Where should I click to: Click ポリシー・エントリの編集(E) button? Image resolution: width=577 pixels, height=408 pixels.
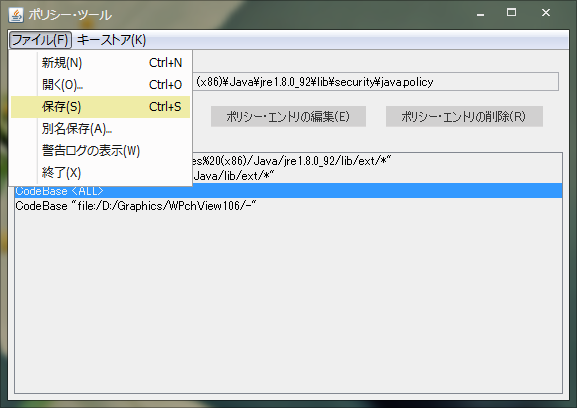pyautogui.click(x=288, y=117)
